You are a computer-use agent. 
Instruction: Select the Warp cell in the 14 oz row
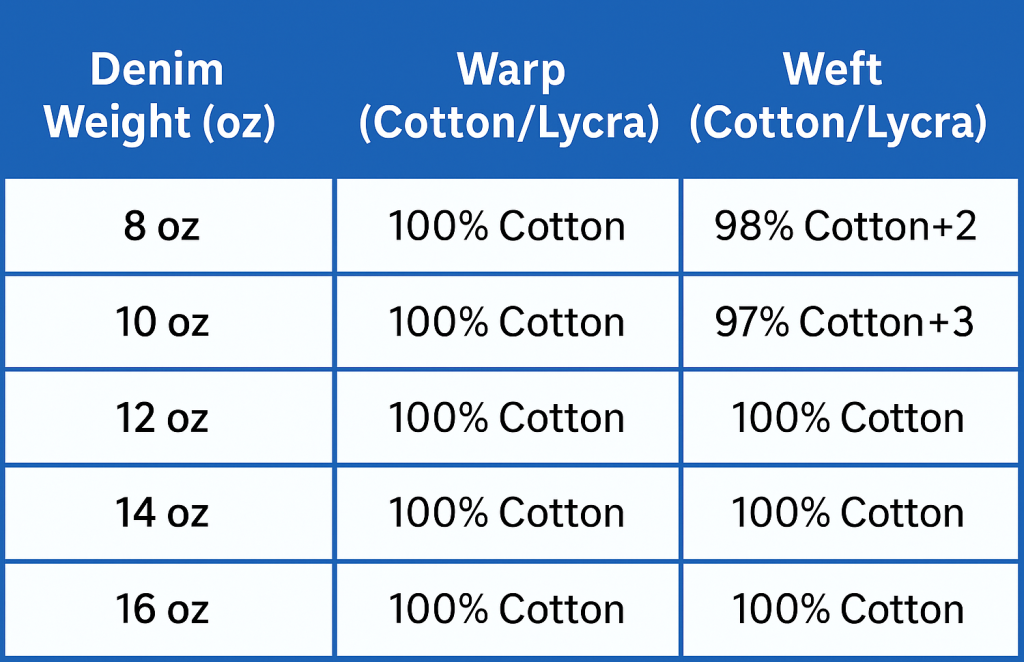tap(507, 514)
